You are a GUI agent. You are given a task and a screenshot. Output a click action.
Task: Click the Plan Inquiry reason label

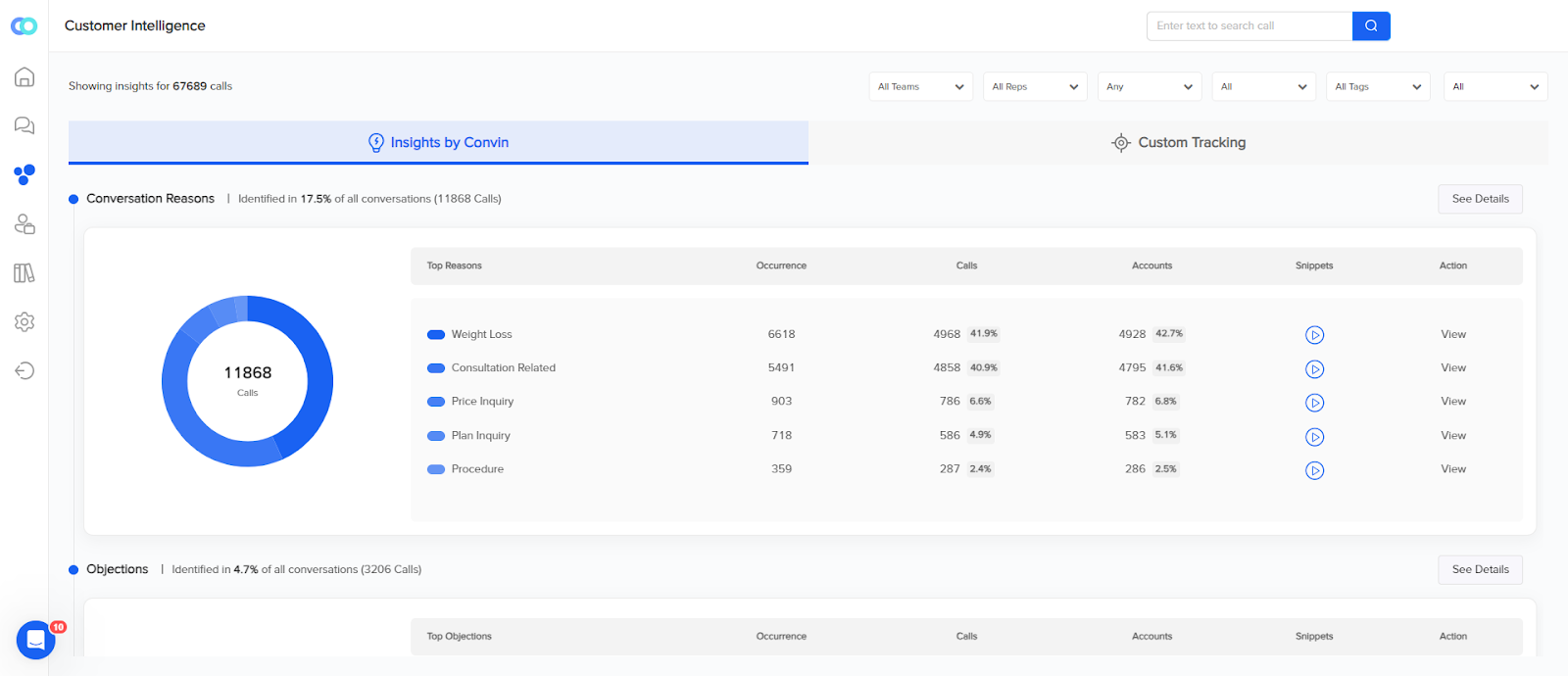click(x=480, y=435)
